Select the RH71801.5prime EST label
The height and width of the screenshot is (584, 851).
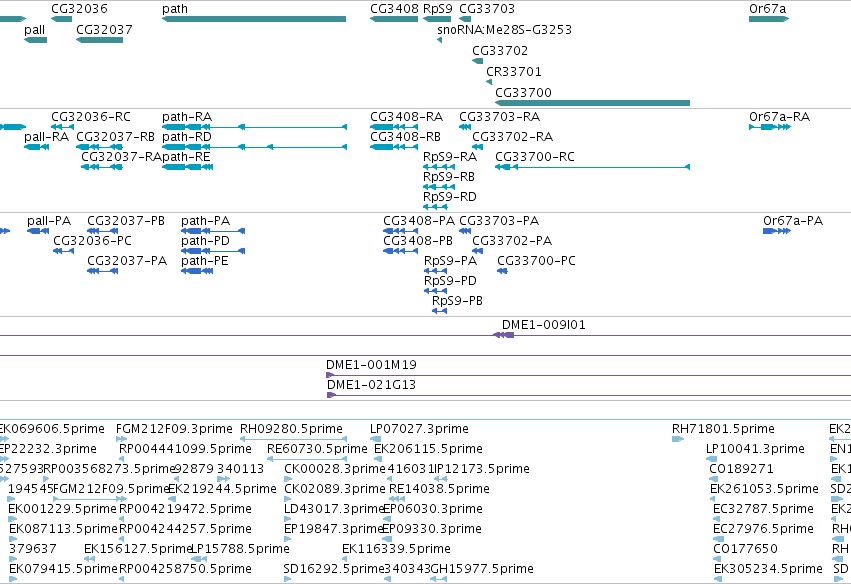723,429
